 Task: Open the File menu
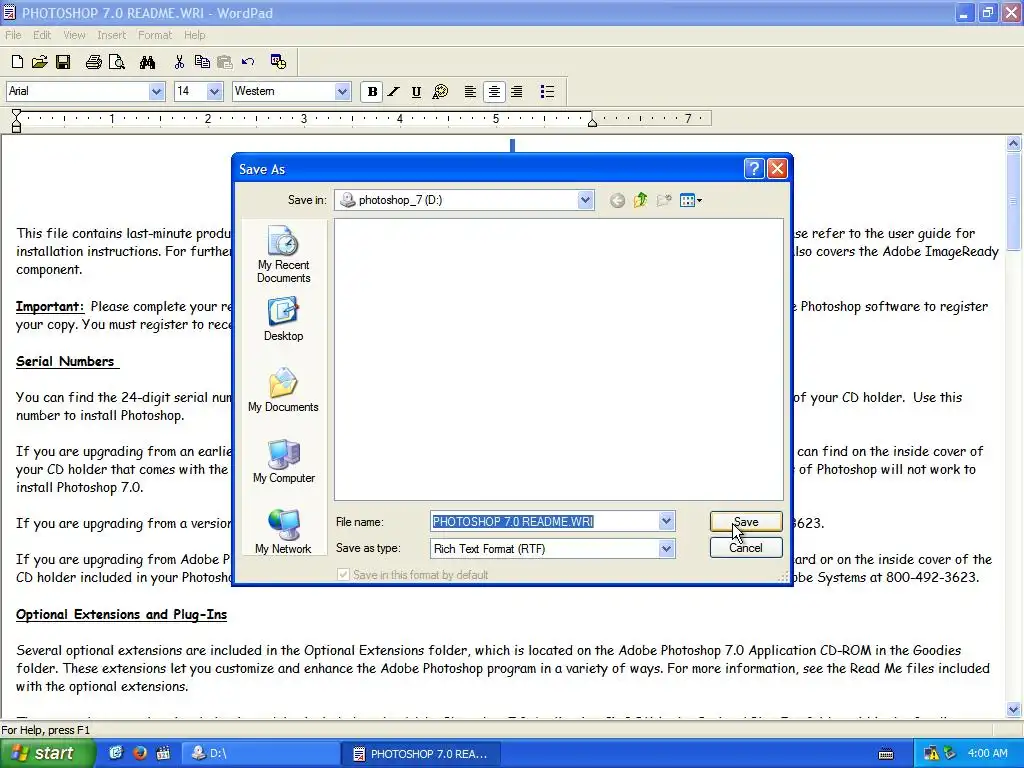click(x=13, y=35)
